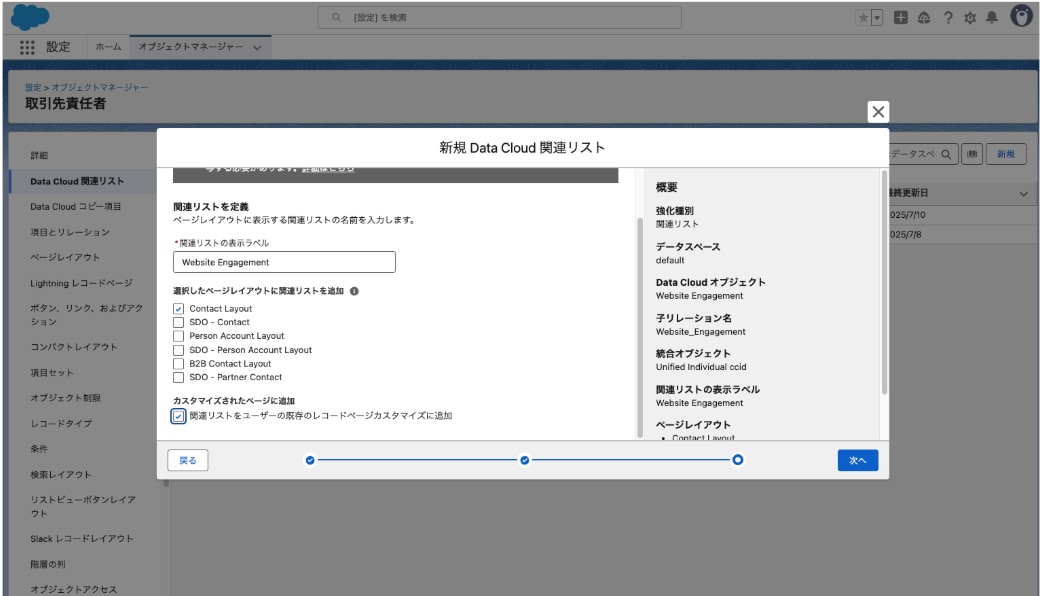Expand the last-updated date column header menu
Viewport: 1046px width, 596px height.
[1023, 193]
